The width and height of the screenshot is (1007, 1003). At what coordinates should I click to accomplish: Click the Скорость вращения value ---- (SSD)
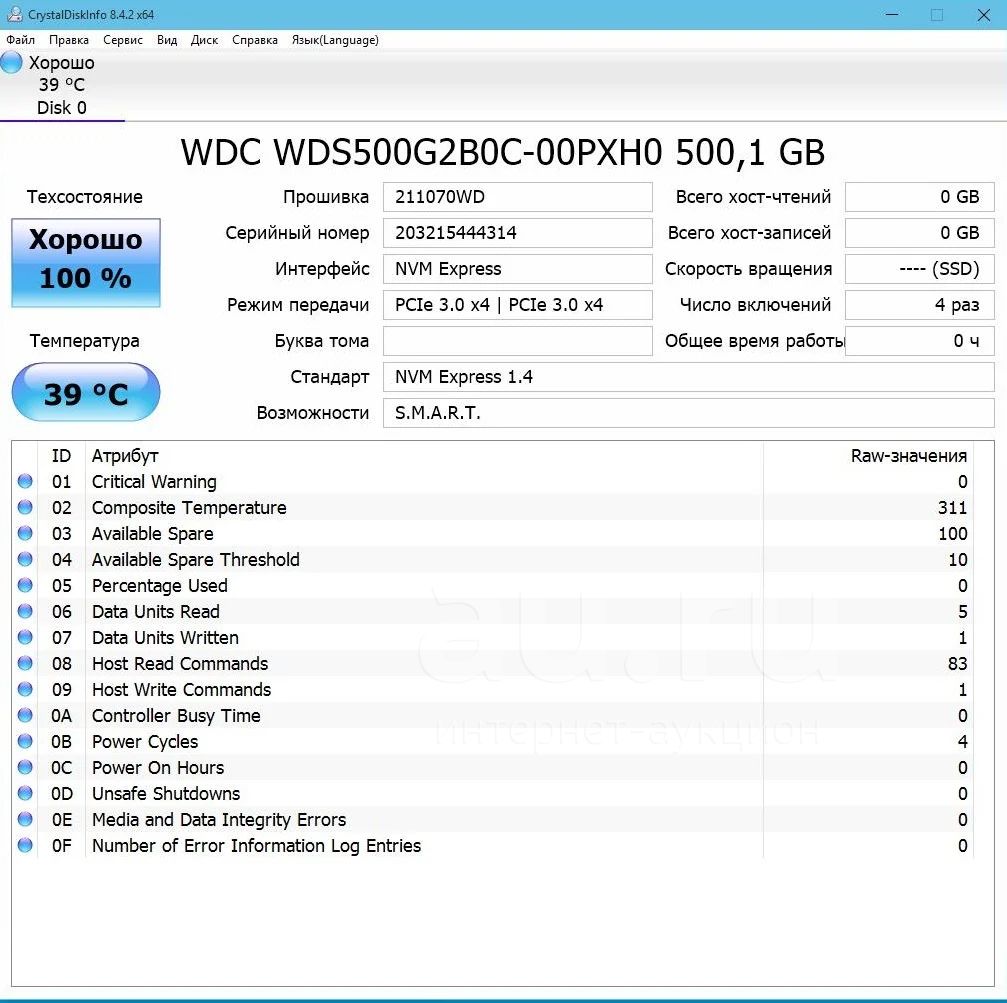pyautogui.click(x=920, y=268)
